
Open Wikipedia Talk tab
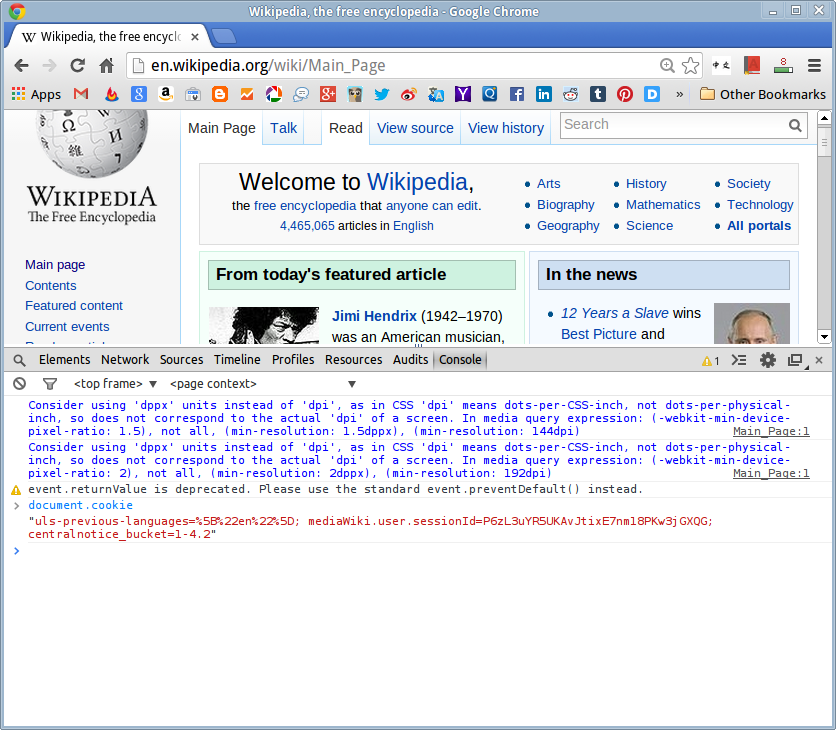283,128
